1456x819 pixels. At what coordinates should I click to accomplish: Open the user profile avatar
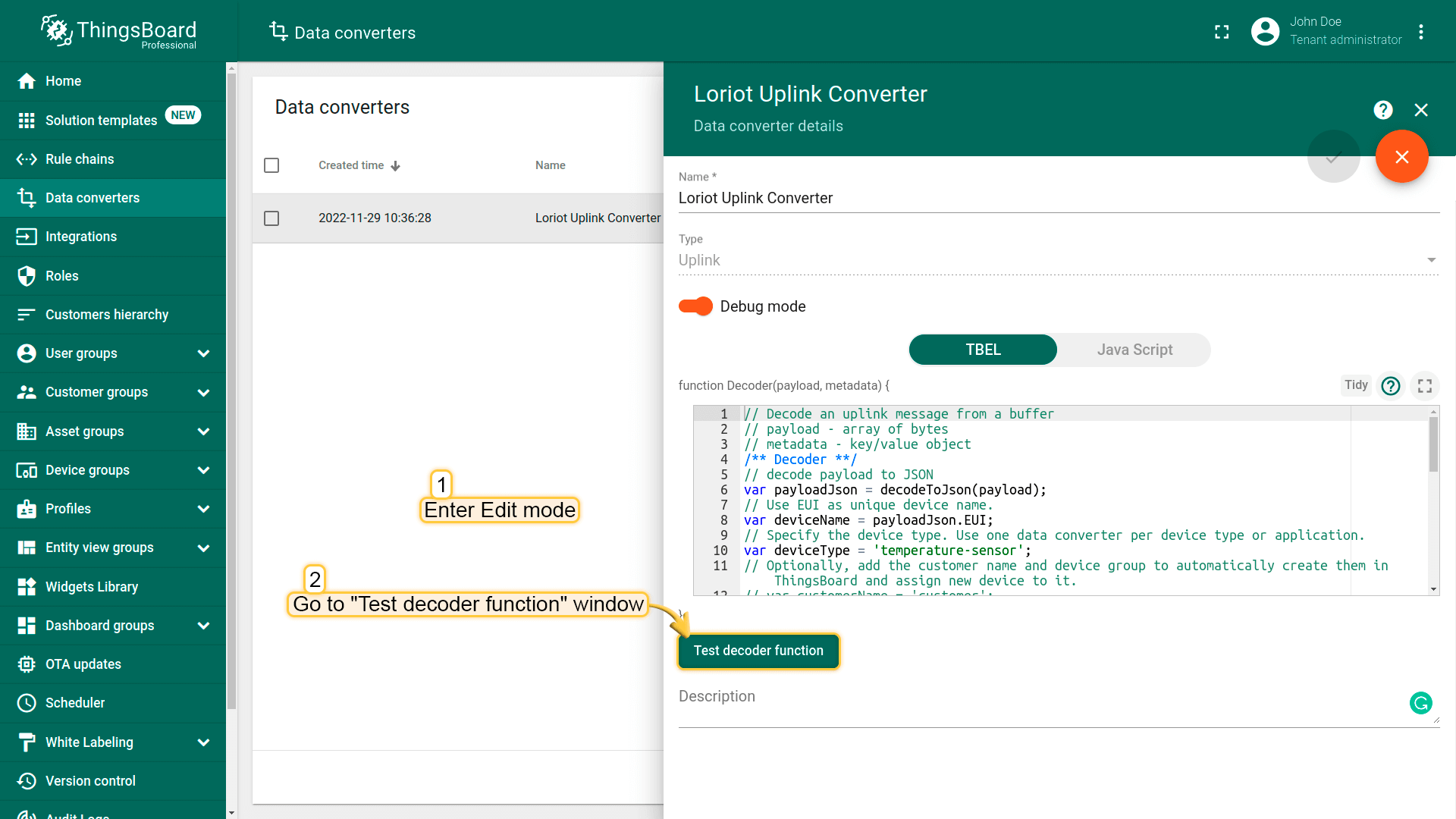point(1265,31)
